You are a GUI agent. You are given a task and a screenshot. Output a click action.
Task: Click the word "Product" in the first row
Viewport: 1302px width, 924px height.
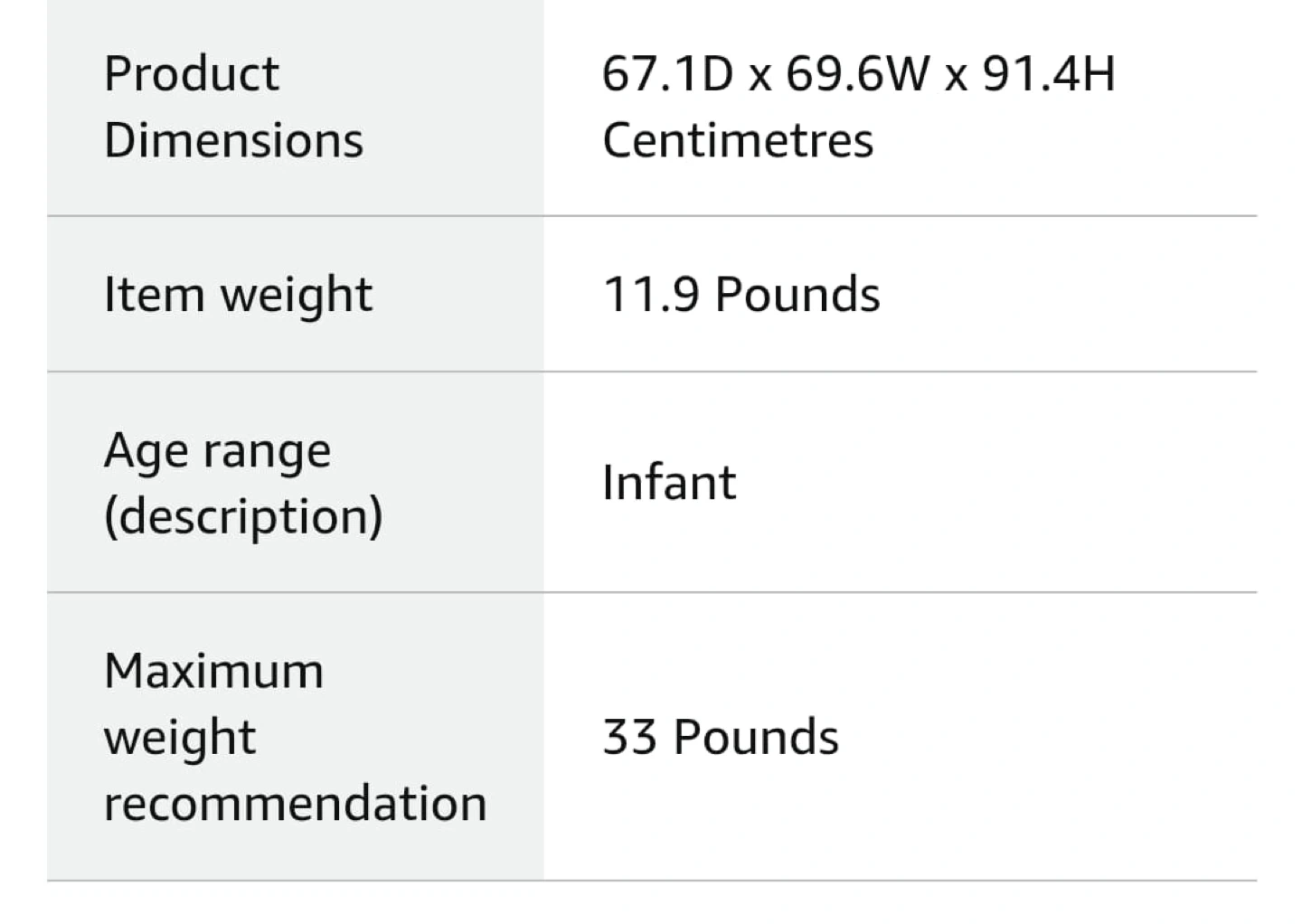click(x=192, y=73)
